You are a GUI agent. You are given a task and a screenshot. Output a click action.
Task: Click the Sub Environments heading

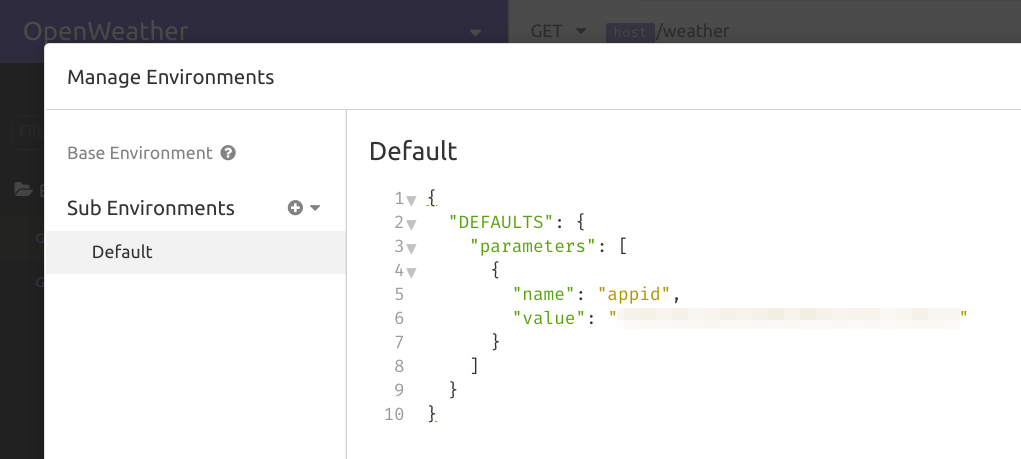pyautogui.click(x=150, y=208)
